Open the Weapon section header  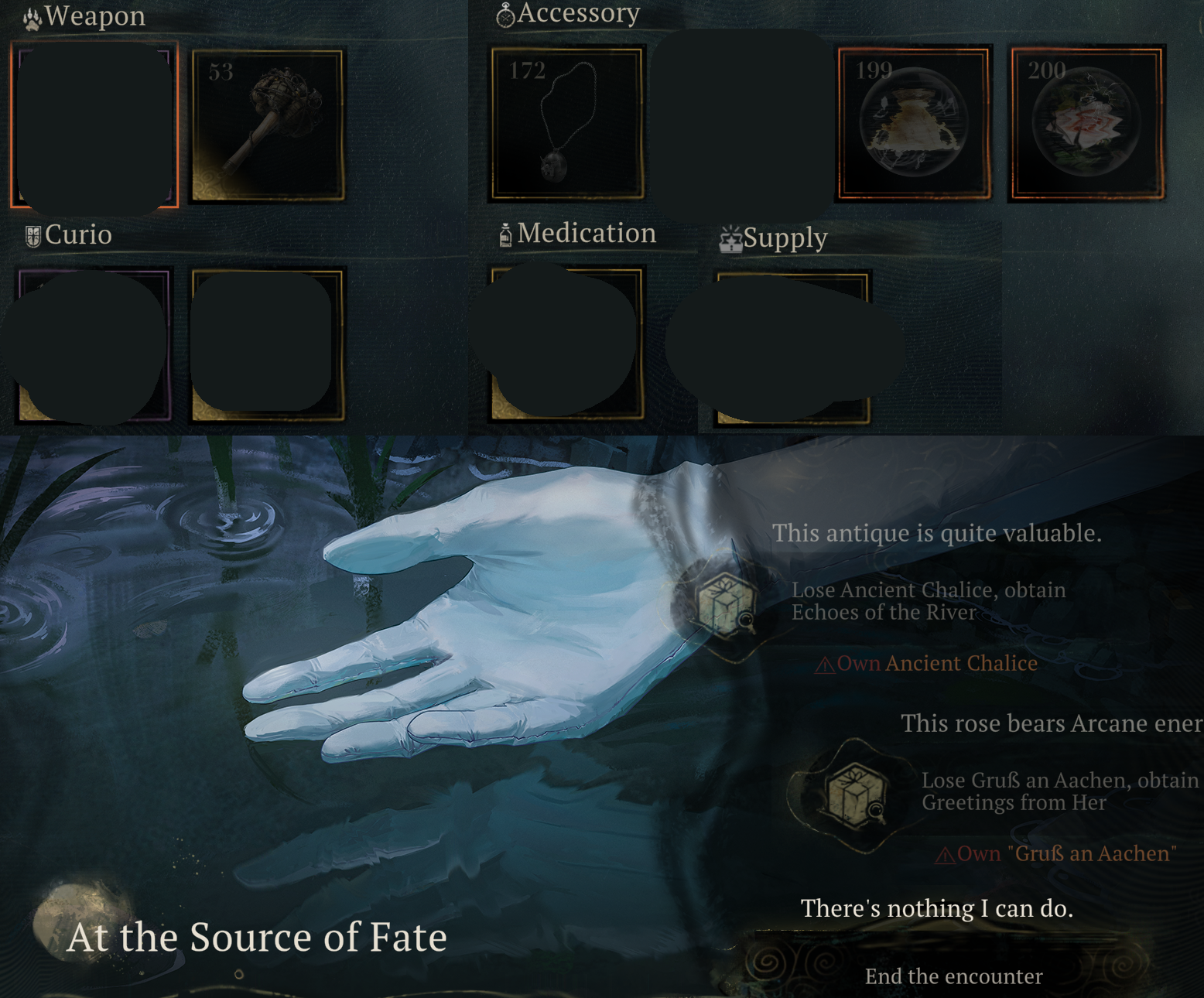[85, 17]
